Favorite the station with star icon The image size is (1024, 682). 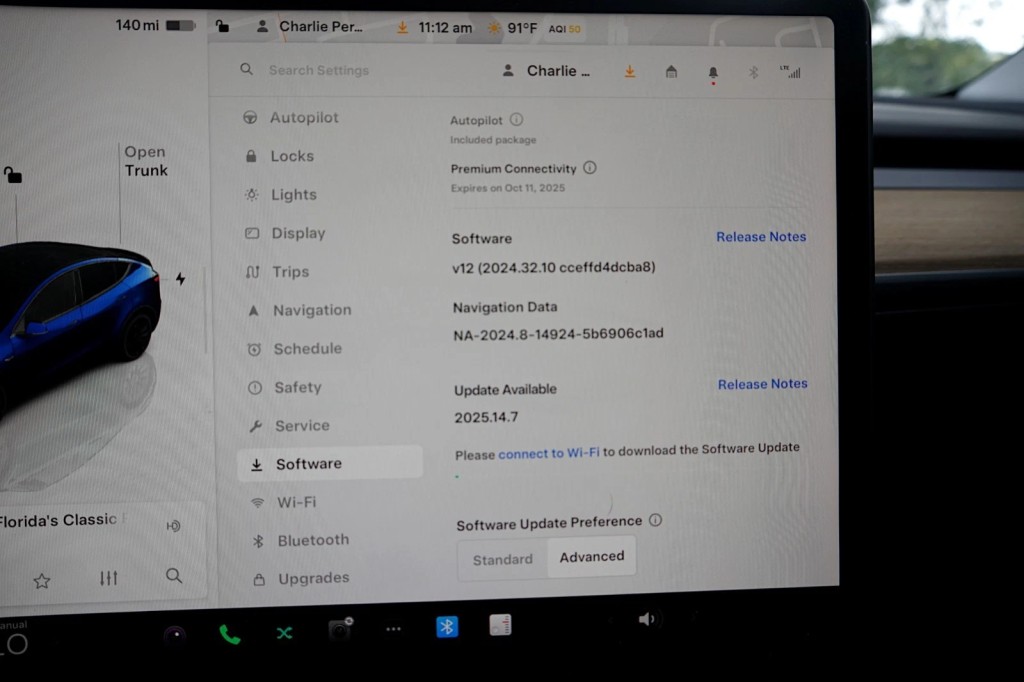pos(42,580)
